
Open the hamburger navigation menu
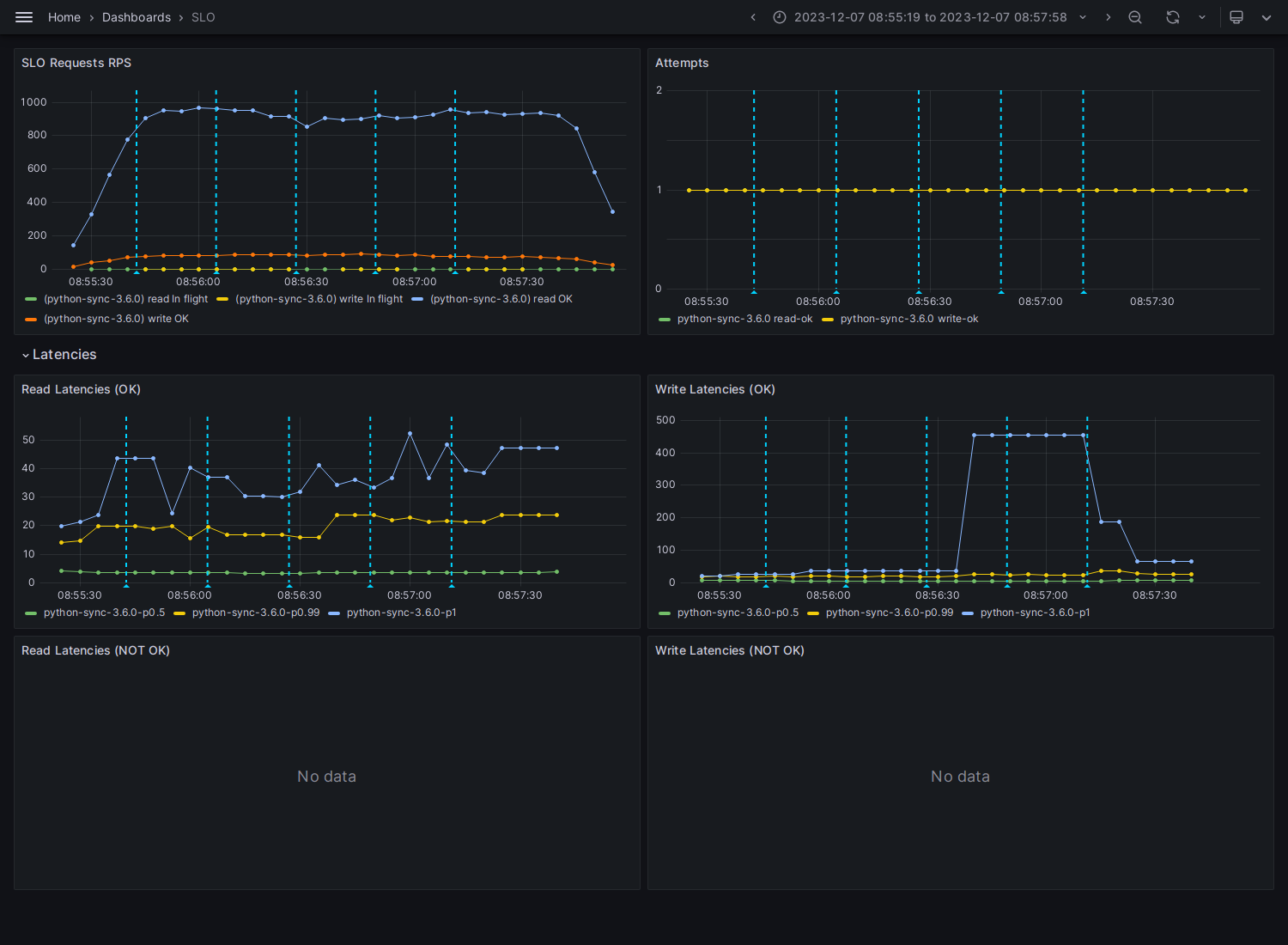(x=24, y=17)
